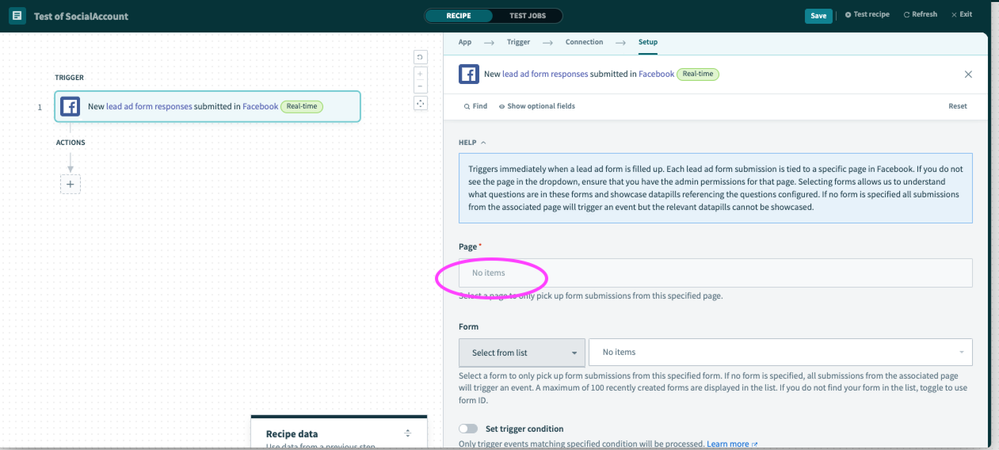Save the recipe
999x450 pixels.
point(818,16)
